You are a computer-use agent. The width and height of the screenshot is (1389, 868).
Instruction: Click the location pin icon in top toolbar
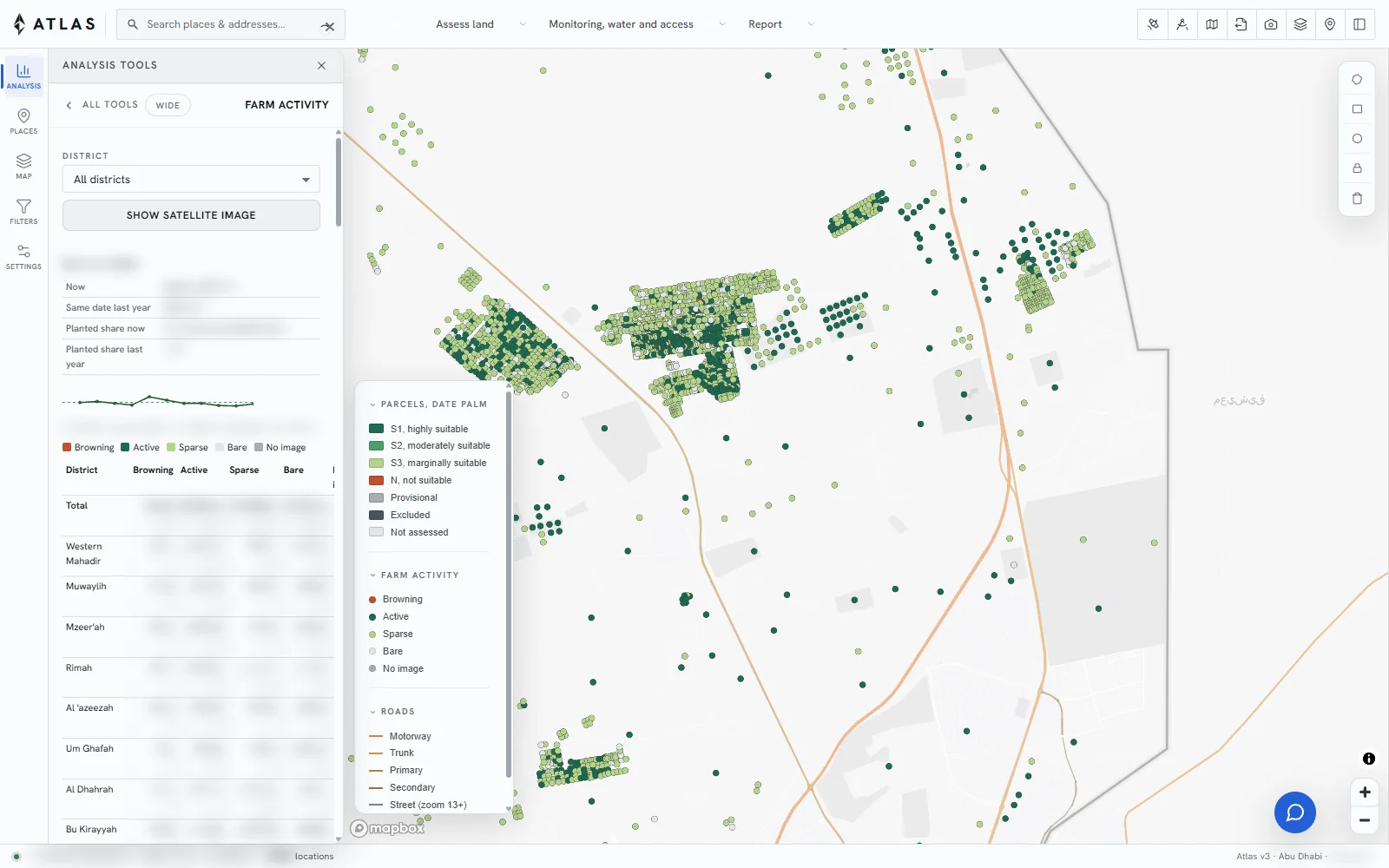point(1330,24)
